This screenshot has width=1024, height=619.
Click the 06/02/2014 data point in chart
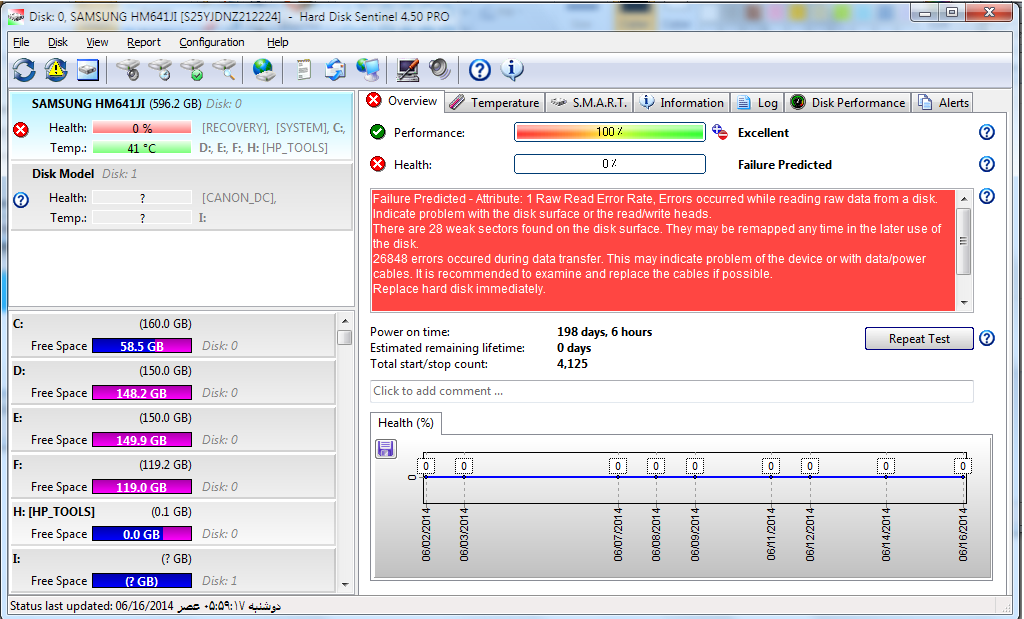426,477
